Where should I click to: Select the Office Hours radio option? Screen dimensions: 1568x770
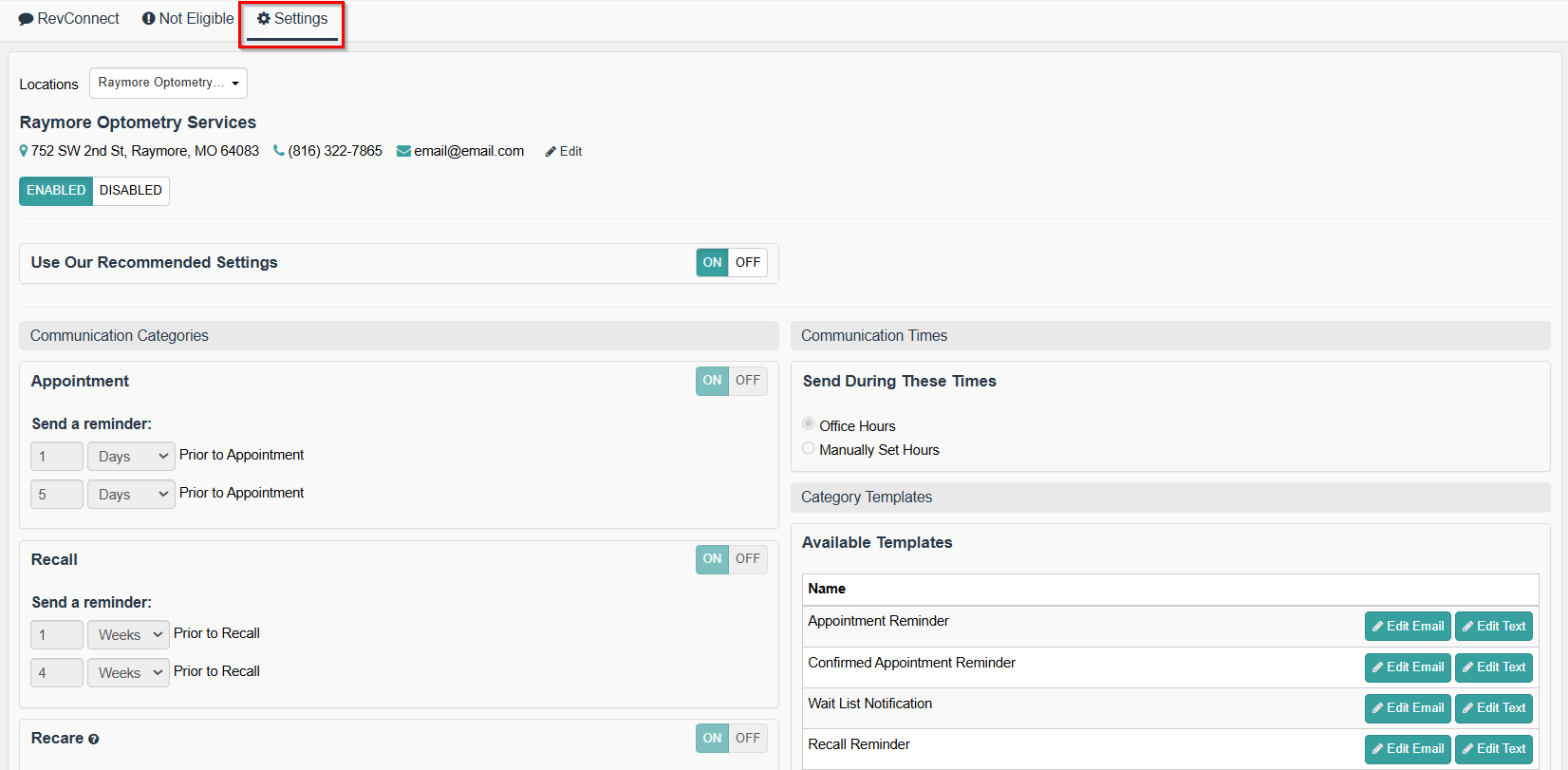[809, 424]
